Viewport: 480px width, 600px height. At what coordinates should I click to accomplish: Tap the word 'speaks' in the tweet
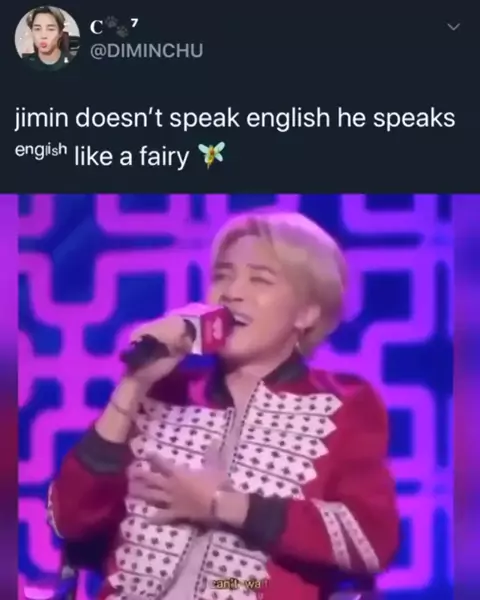[413, 119]
